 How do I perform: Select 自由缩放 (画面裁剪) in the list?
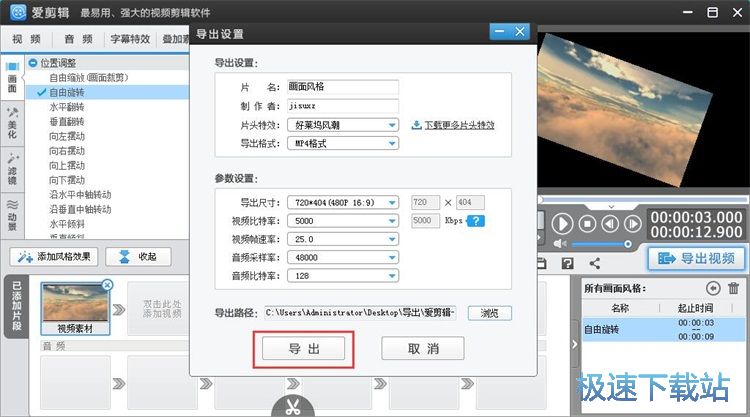(88, 77)
